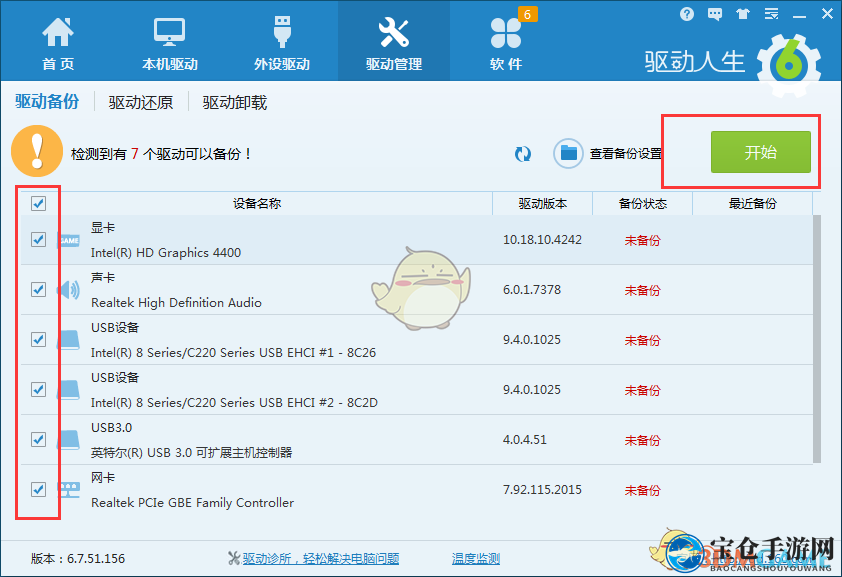Uncheck the Realtek High Definition Audio checkbox
842x577 pixels.
point(38,289)
